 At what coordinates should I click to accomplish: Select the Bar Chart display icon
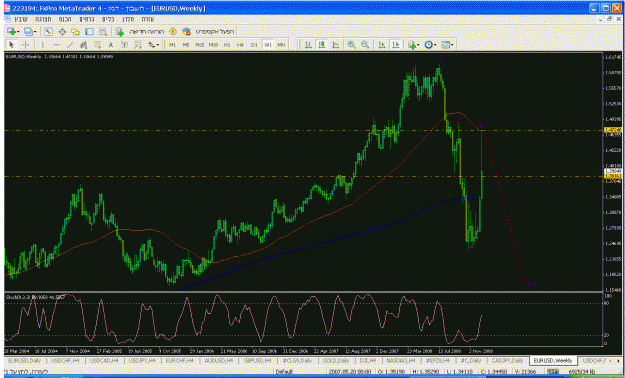(x=308, y=45)
